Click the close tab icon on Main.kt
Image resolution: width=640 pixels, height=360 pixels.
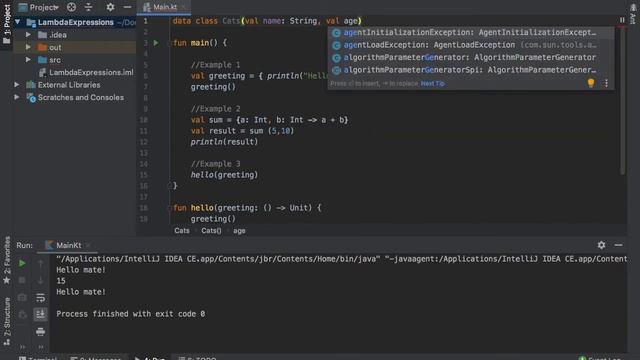184,7
